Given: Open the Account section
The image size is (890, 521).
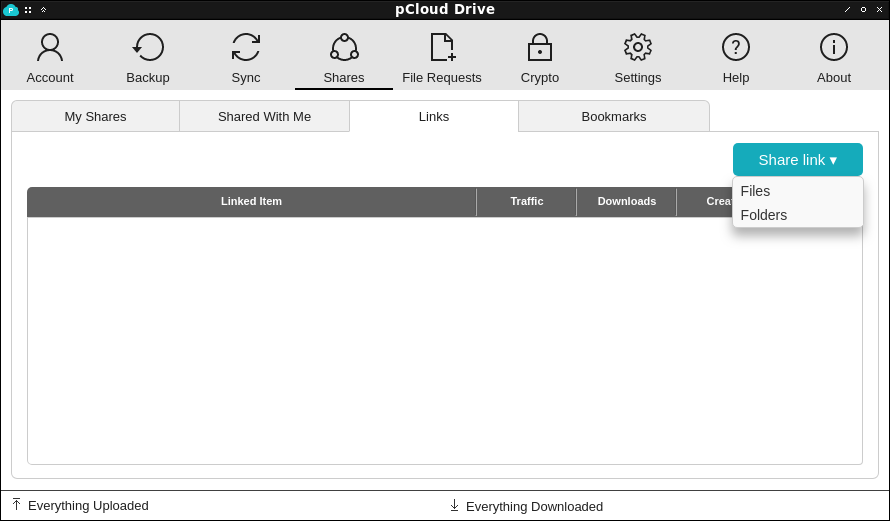Looking at the screenshot, I should tap(50, 58).
